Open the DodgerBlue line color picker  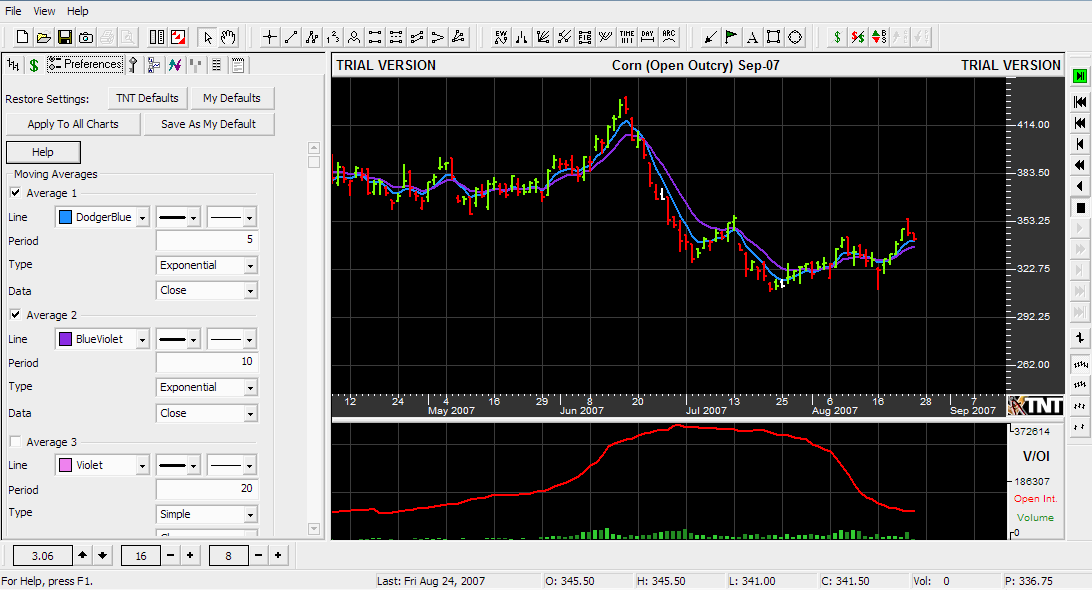pos(102,217)
